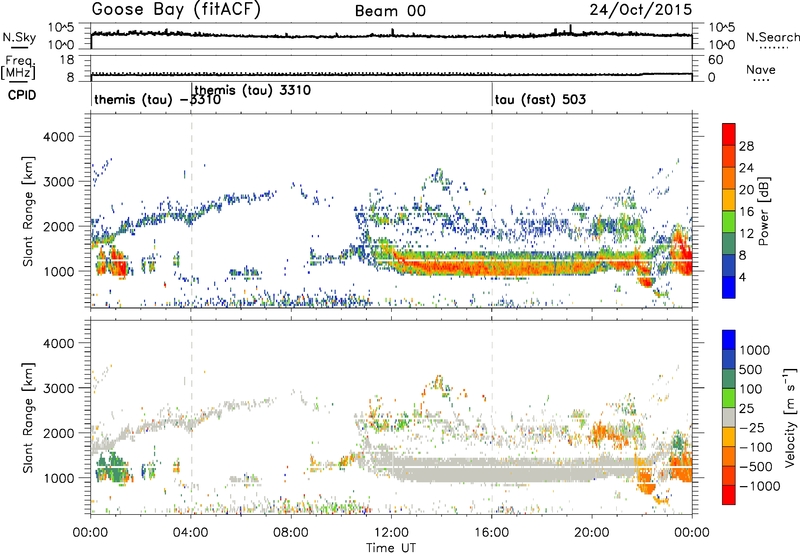
Task: Click the "Power [dB]" color bar title
Action: click(764, 211)
